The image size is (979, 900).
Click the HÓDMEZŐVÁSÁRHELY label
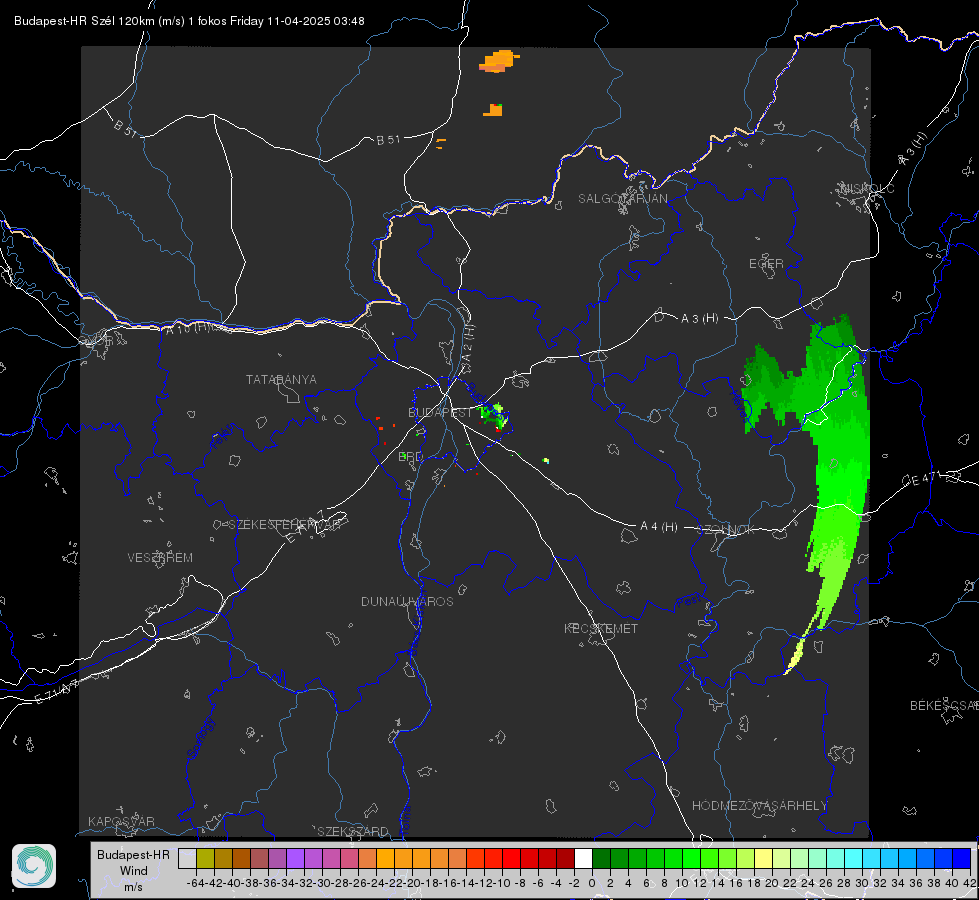(760, 806)
